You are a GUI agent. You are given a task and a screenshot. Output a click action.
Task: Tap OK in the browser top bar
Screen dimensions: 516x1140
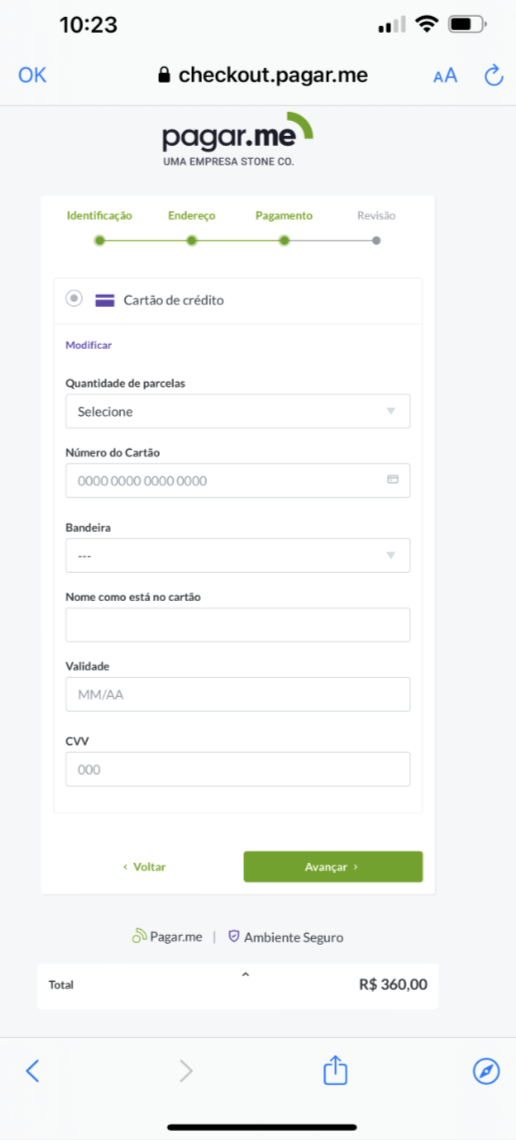click(32, 75)
